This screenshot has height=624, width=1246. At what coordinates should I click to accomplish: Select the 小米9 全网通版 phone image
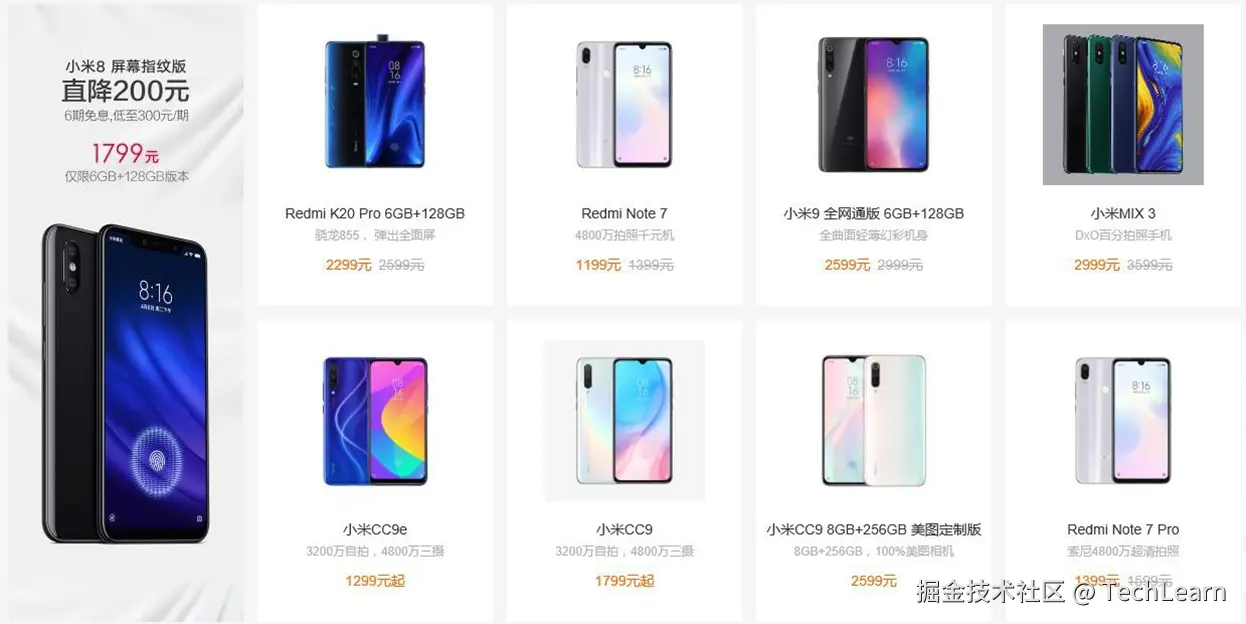point(873,104)
